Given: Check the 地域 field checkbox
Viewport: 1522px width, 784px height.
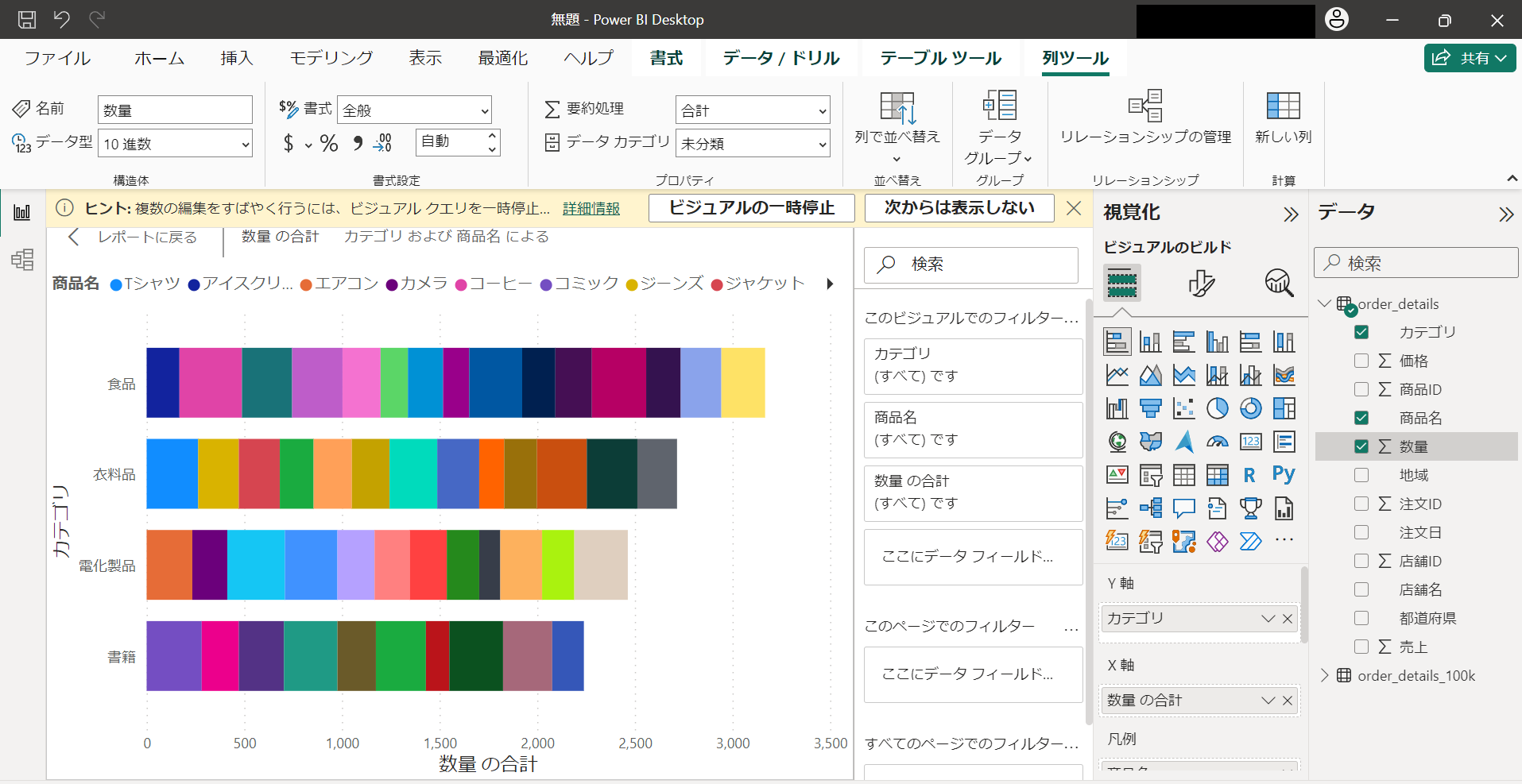Looking at the screenshot, I should coord(1361,475).
